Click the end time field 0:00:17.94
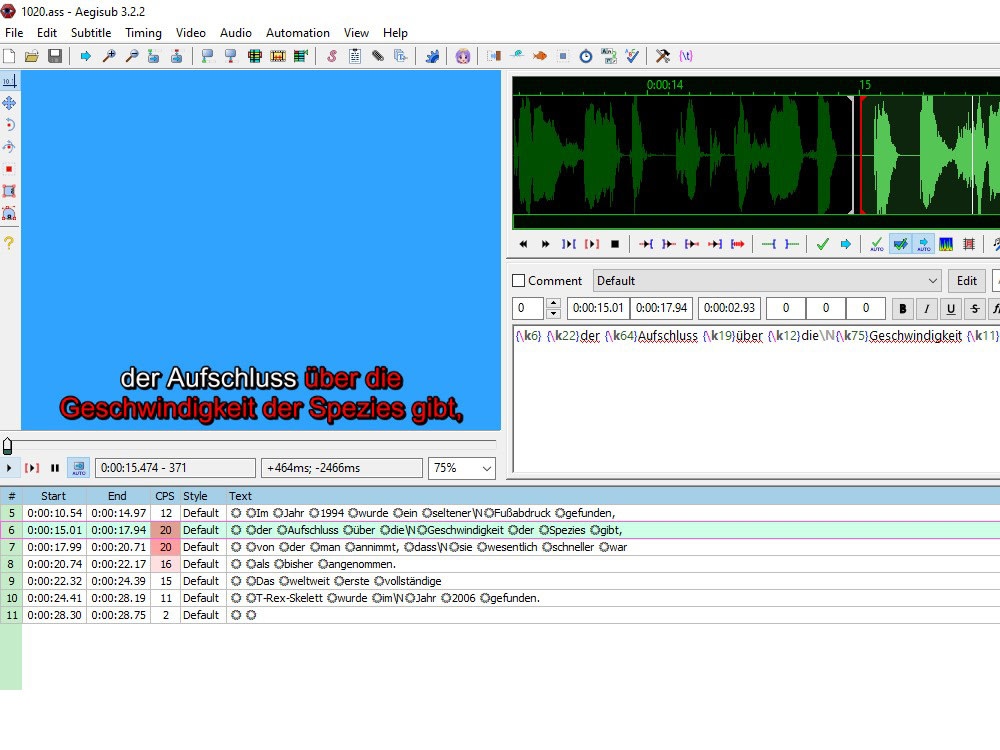 pos(662,308)
